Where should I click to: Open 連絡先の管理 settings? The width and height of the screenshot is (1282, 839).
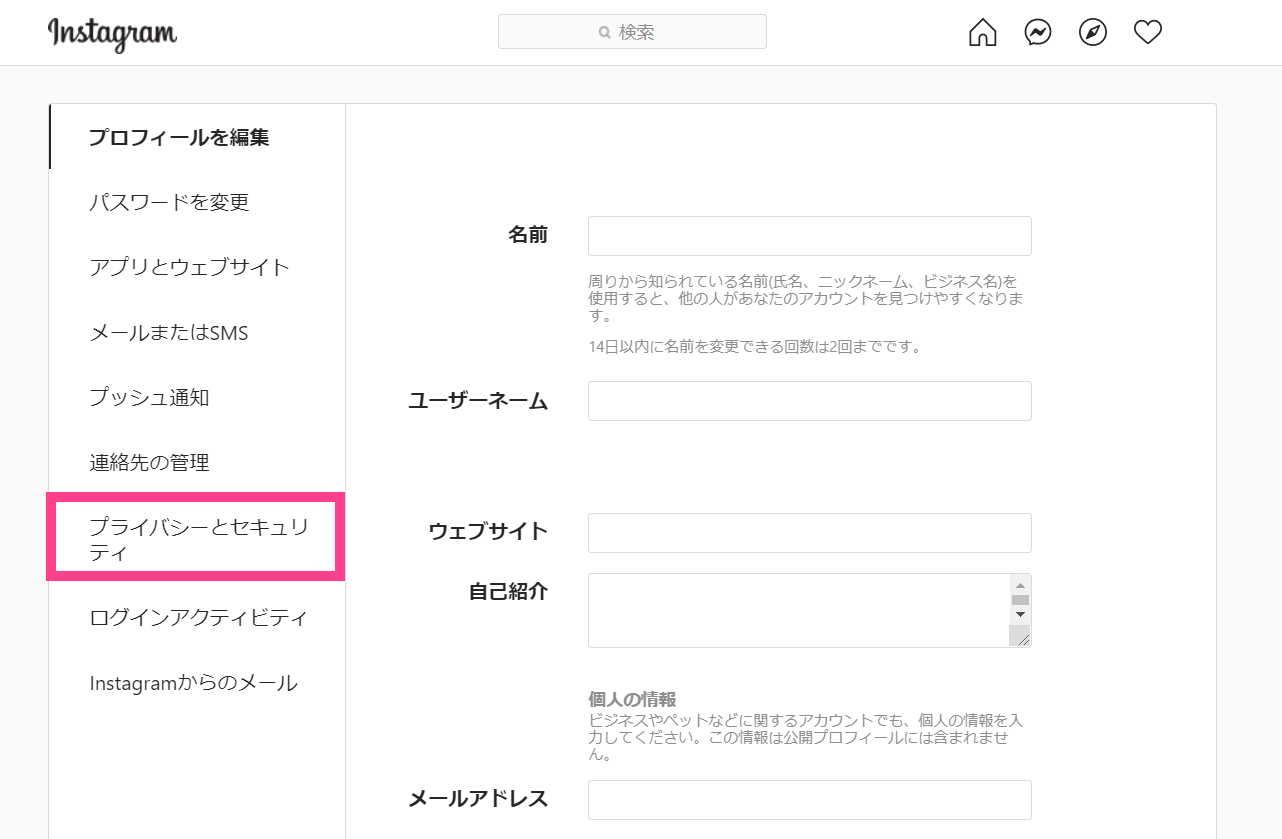(197, 462)
